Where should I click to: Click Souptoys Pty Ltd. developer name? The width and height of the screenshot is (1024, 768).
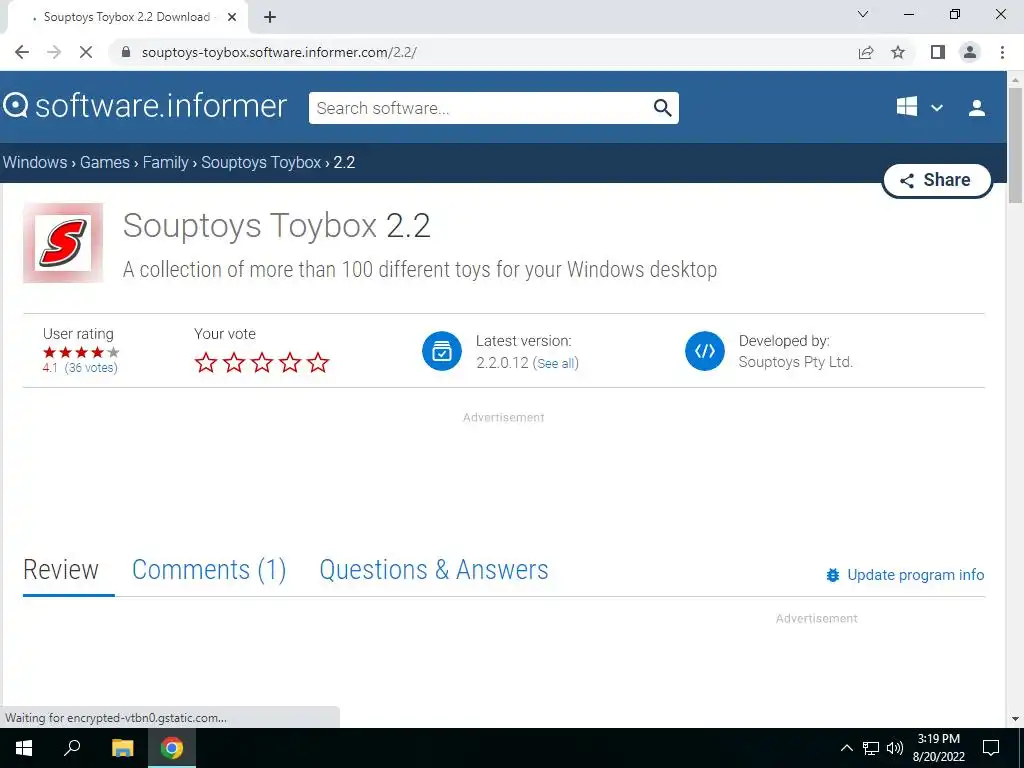pyautogui.click(x=795, y=362)
